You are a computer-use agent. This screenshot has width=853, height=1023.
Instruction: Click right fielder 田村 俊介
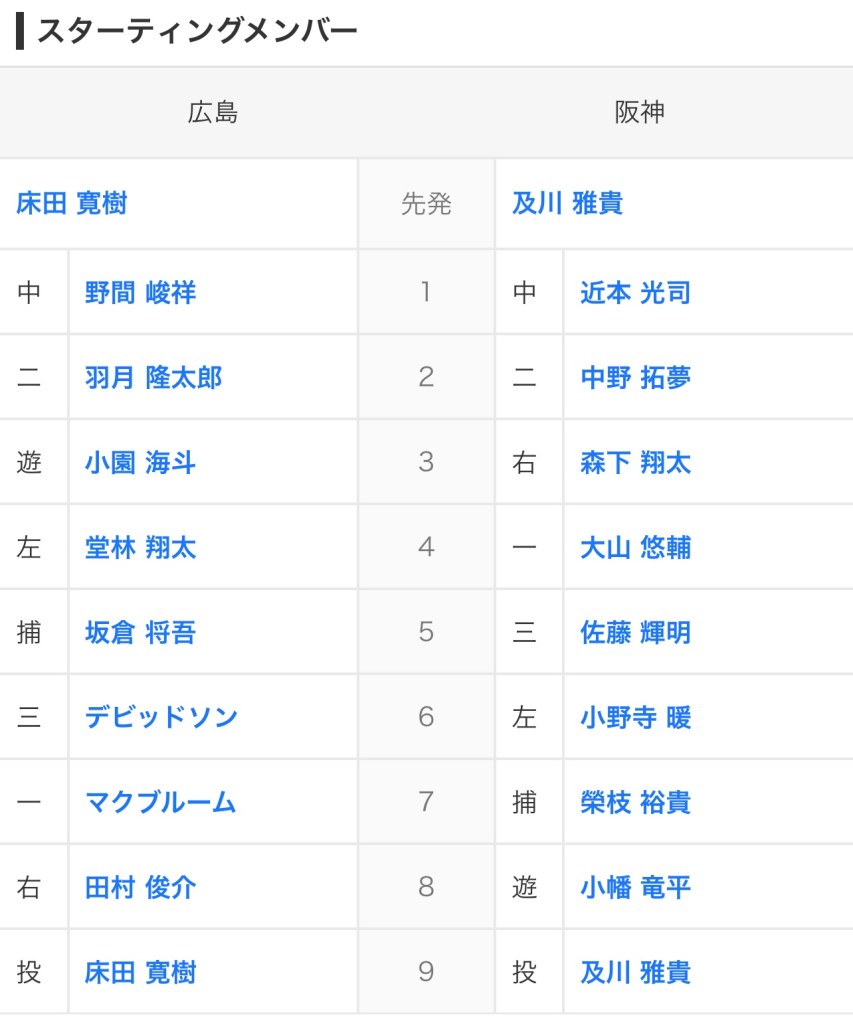point(140,887)
